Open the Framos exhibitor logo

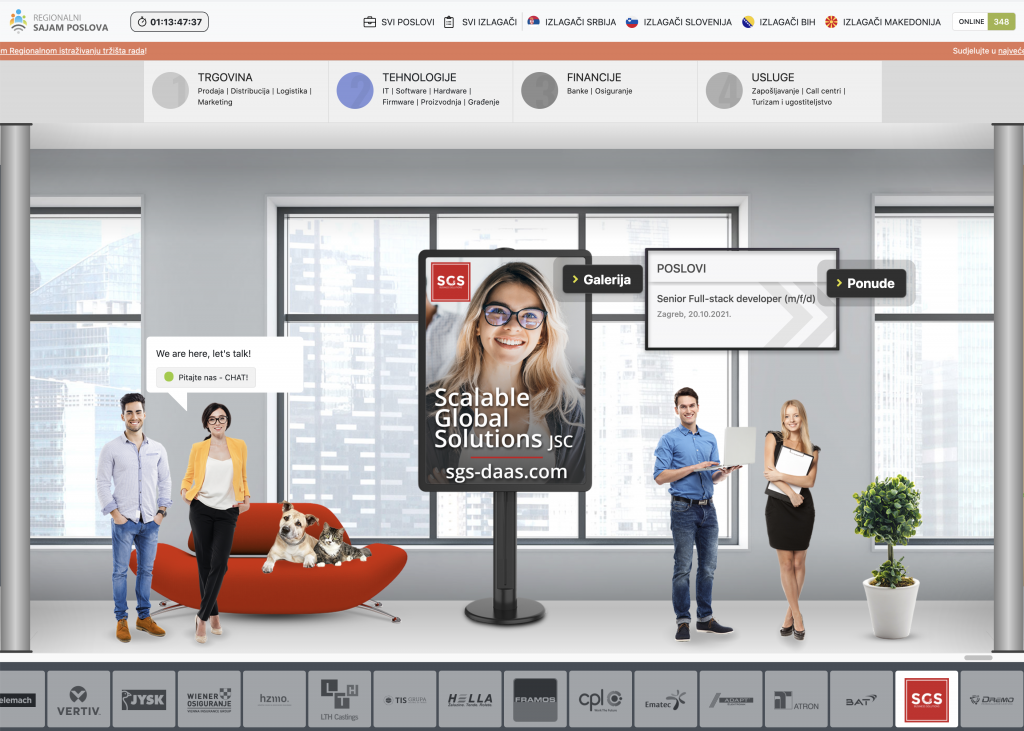pos(536,699)
